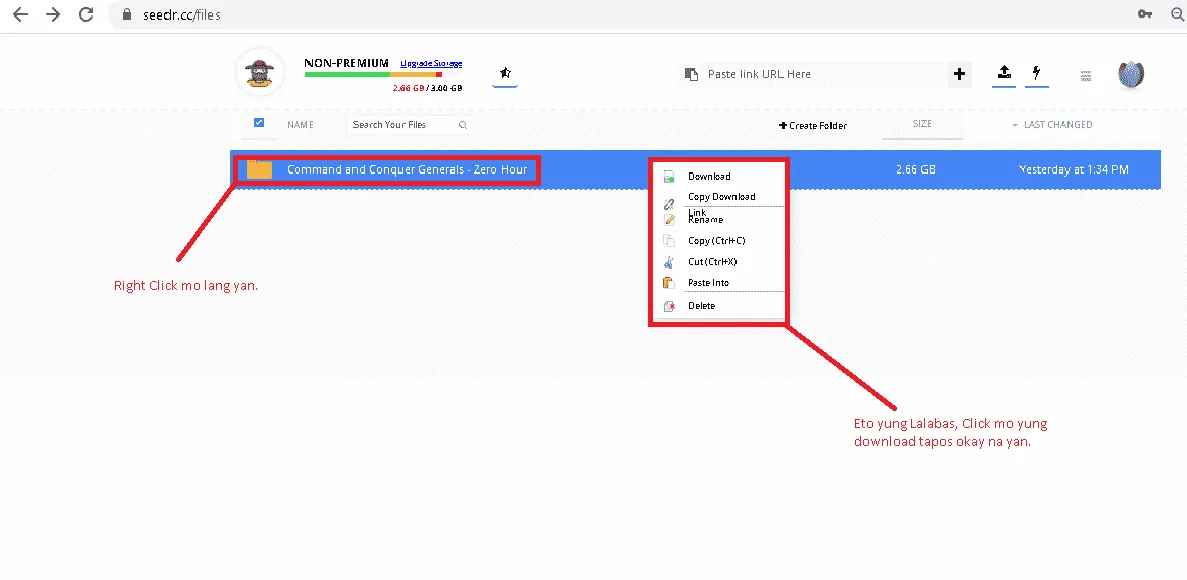1187x580 pixels.
Task: Click the paste clipboard icon in URL box
Action: [690, 74]
